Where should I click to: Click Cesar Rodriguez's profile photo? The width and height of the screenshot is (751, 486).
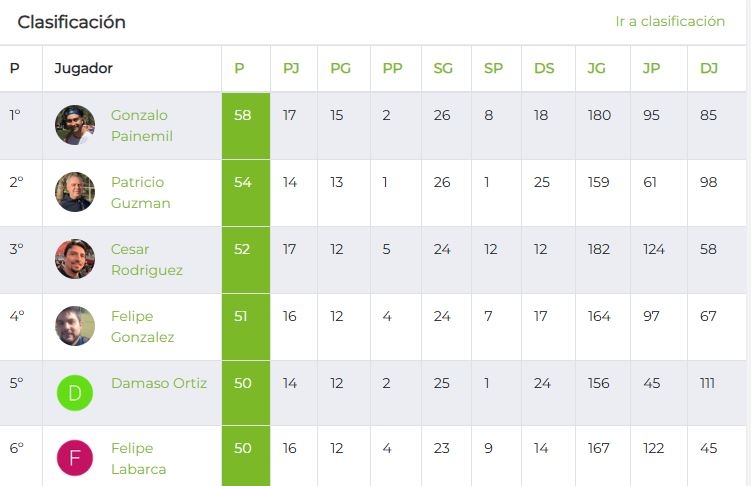[x=75, y=259]
